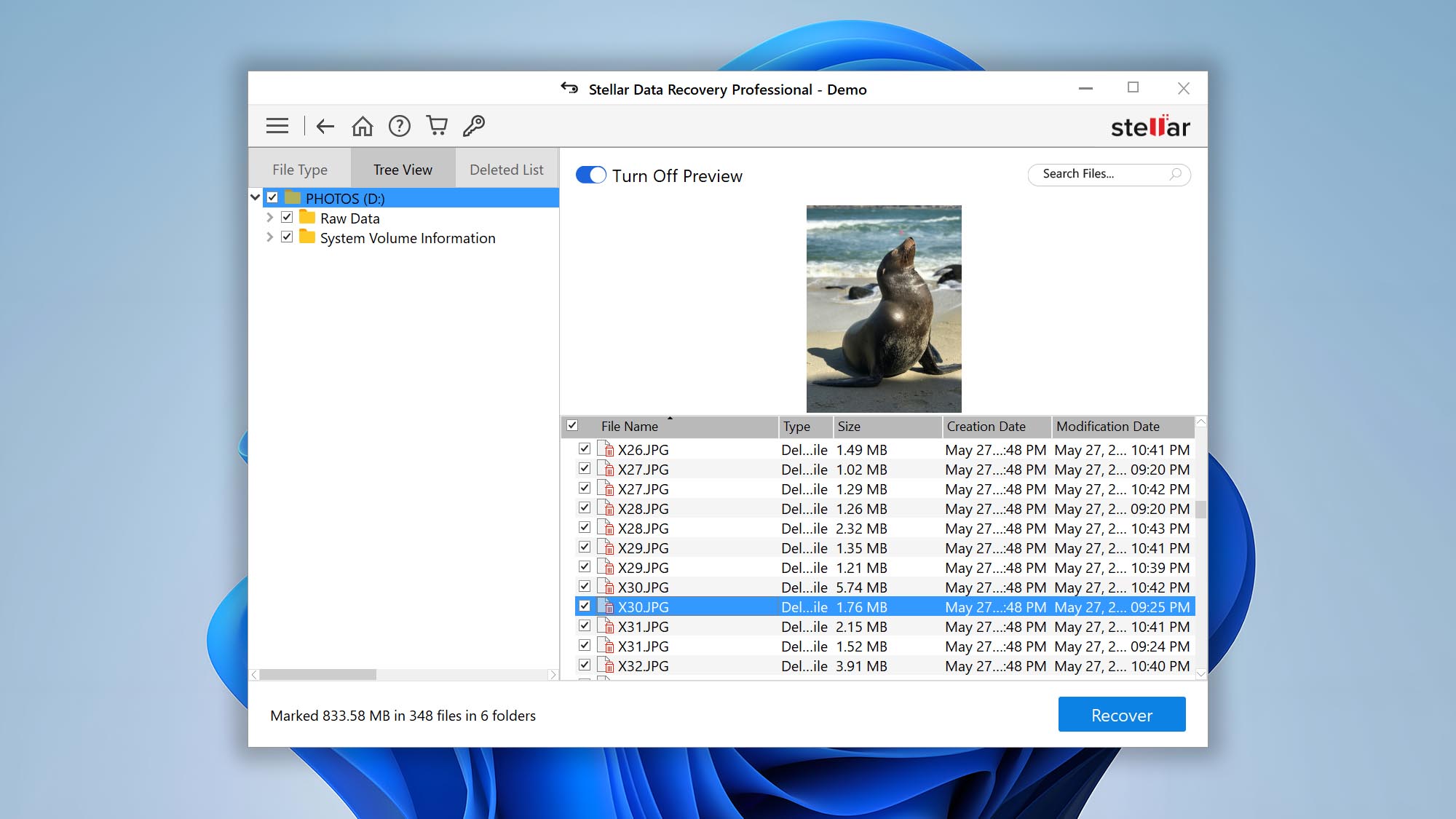
Task: Click the Recover button
Action: [1121, 714]
